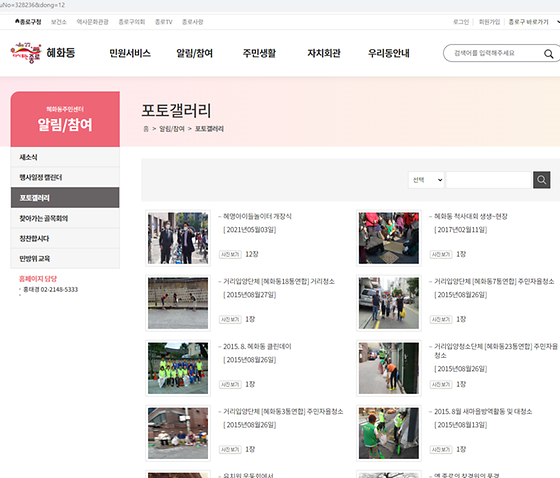The image size is (560, 478).
Task: Go to 종로구청 top link
Action: [x=28, y=22]
